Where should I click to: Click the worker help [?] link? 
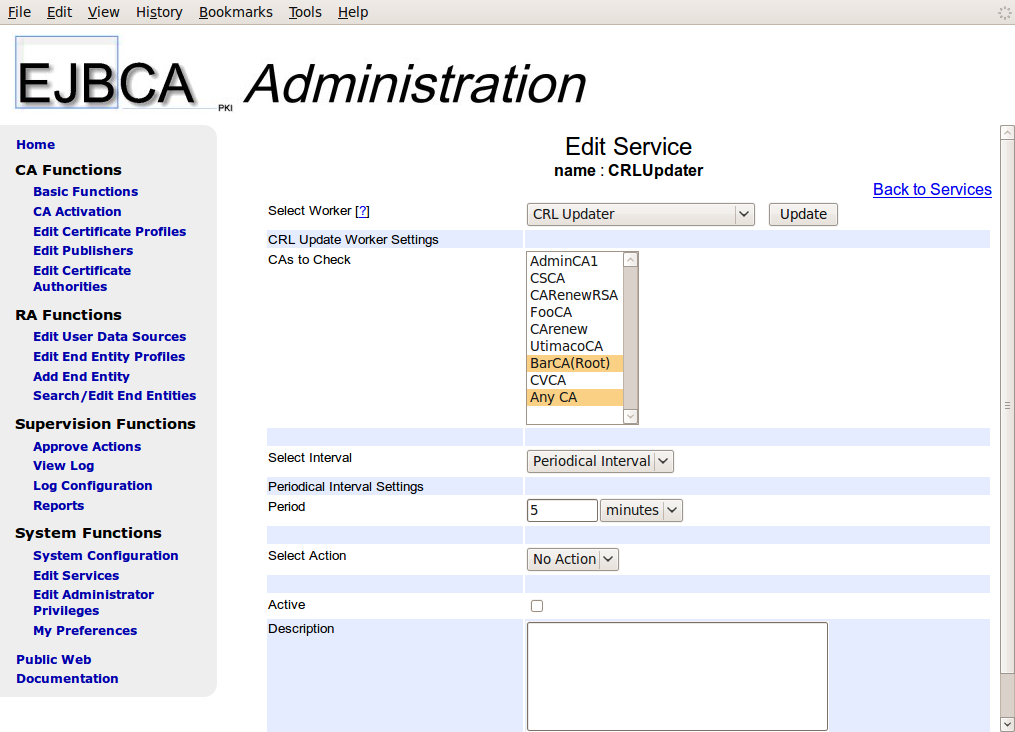[363, 211]
